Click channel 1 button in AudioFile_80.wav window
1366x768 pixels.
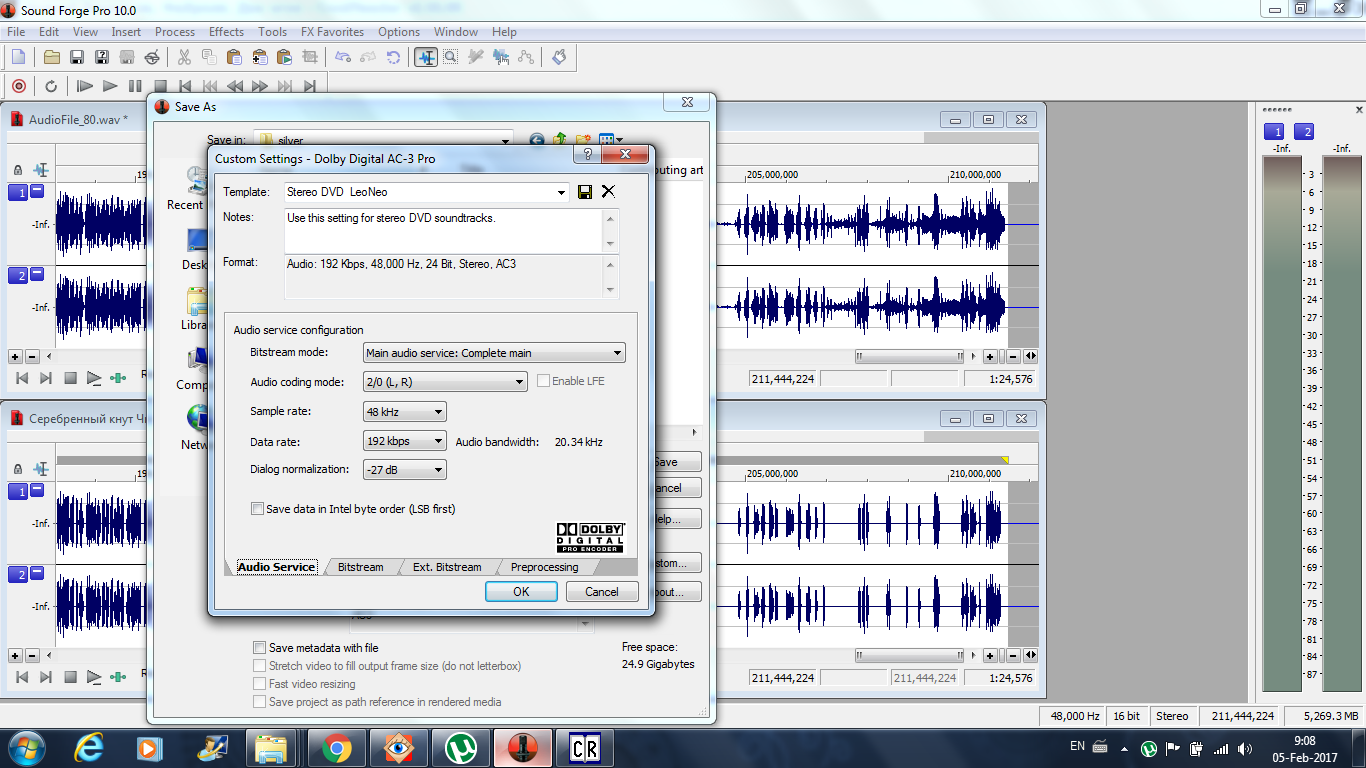click(18, 192)
